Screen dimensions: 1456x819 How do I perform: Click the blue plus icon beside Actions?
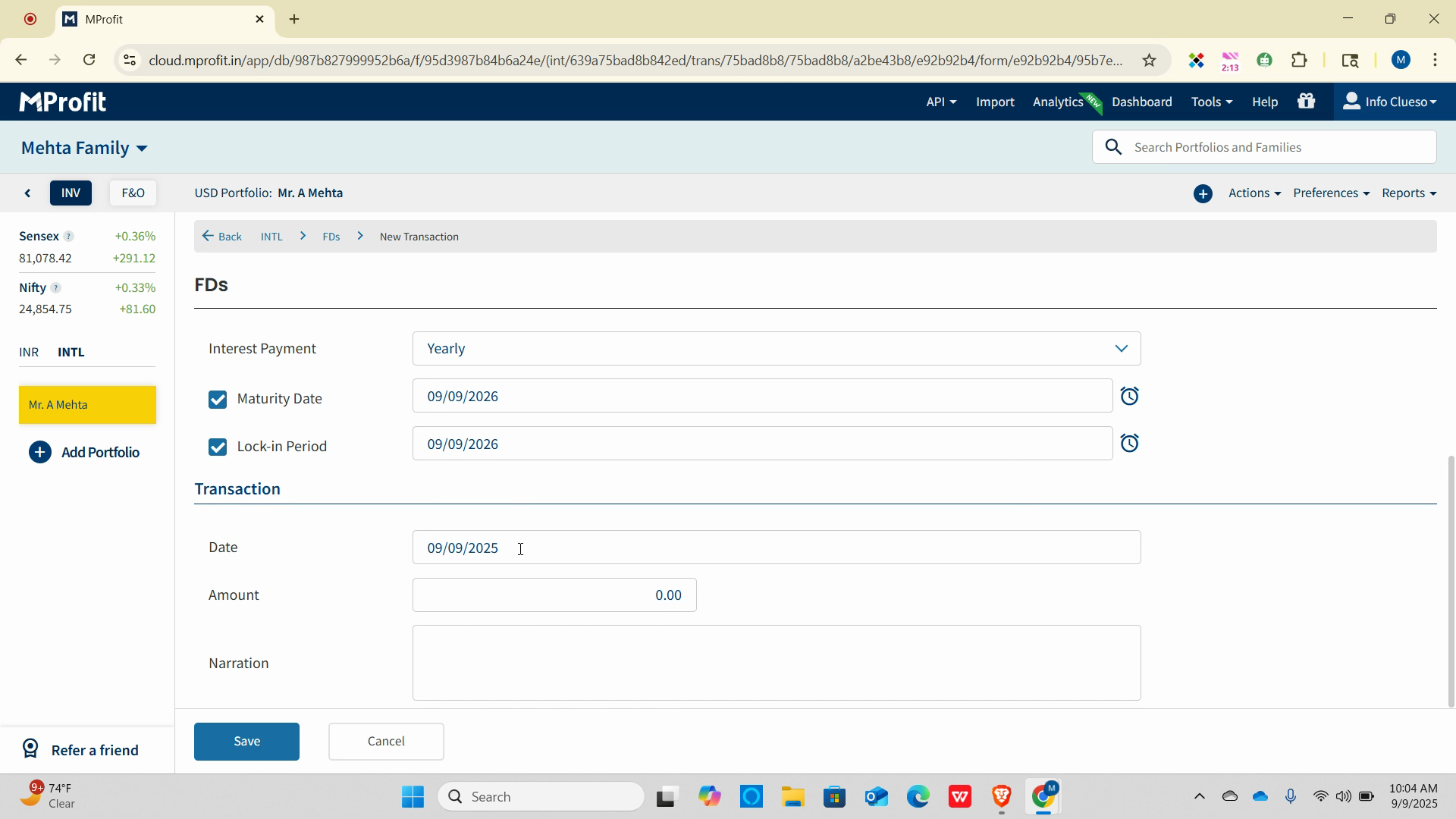[1203, 193]
